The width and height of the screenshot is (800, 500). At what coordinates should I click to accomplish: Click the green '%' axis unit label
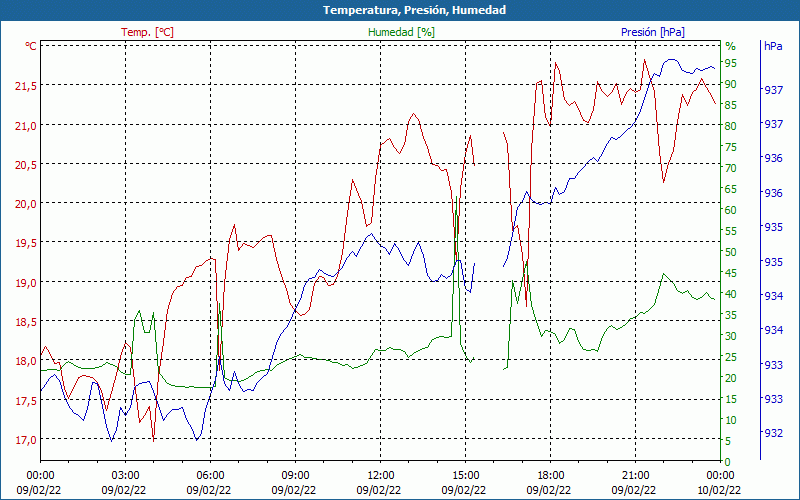[731, 46]
